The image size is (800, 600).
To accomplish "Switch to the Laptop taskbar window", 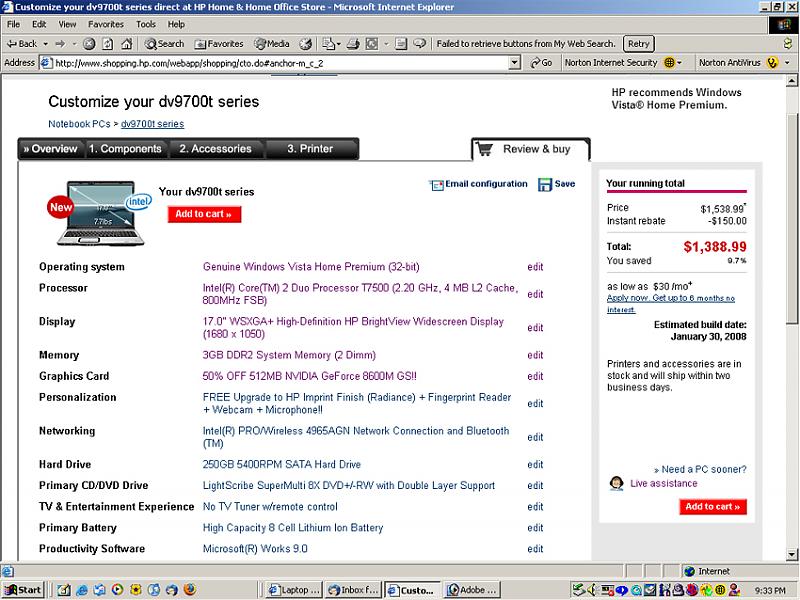I will coord(295,590).
